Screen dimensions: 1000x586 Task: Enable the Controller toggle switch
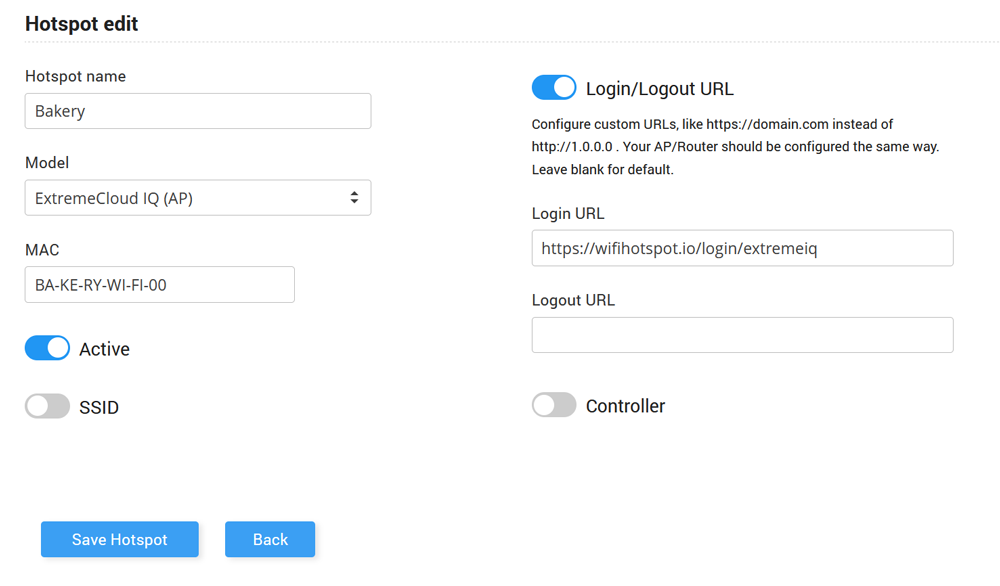(554, 405)
